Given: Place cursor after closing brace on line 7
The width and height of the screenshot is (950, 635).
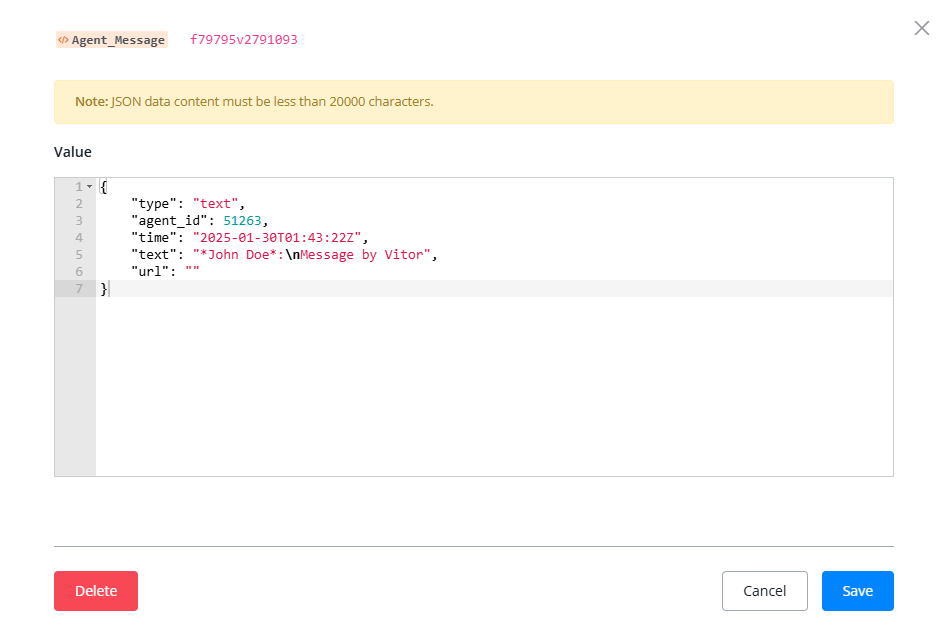Looking at the screenshot, I should (109, 289).
